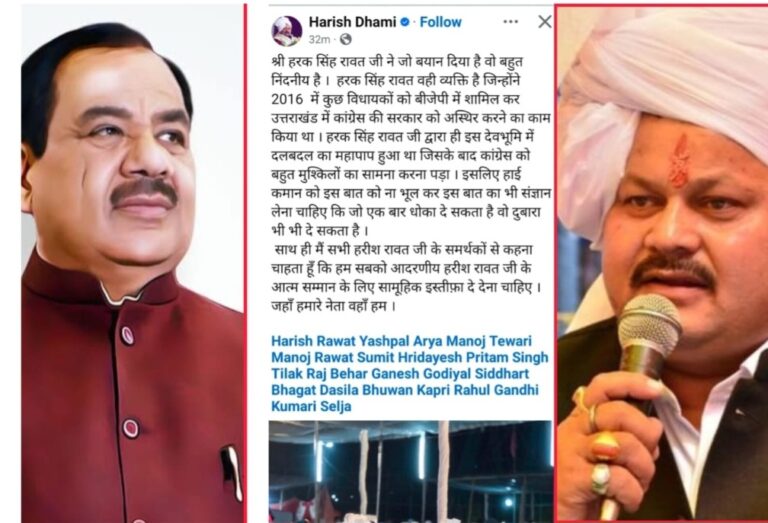This screenshot has width=768, height=523.
Task: Close the post with the X icon
Action: click(x=545, y=22)
